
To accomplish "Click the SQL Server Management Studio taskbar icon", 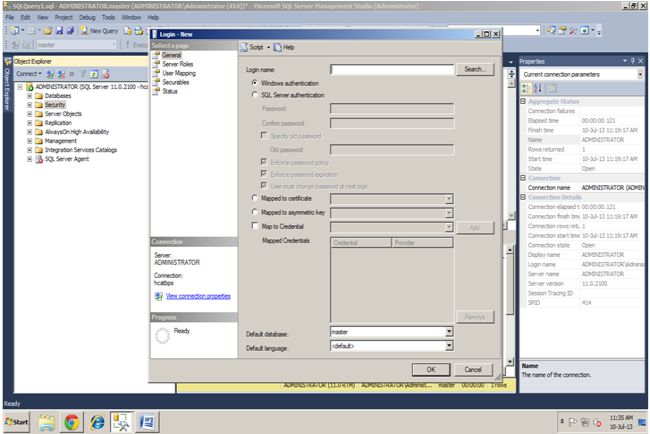I will pyautogui.click(x=121, y=422).
